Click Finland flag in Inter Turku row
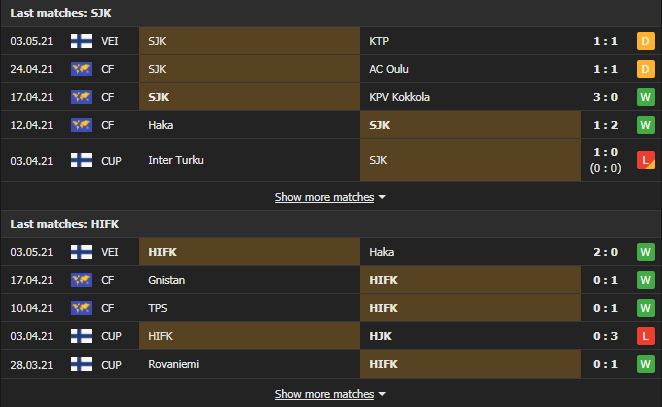 [81, 160]
